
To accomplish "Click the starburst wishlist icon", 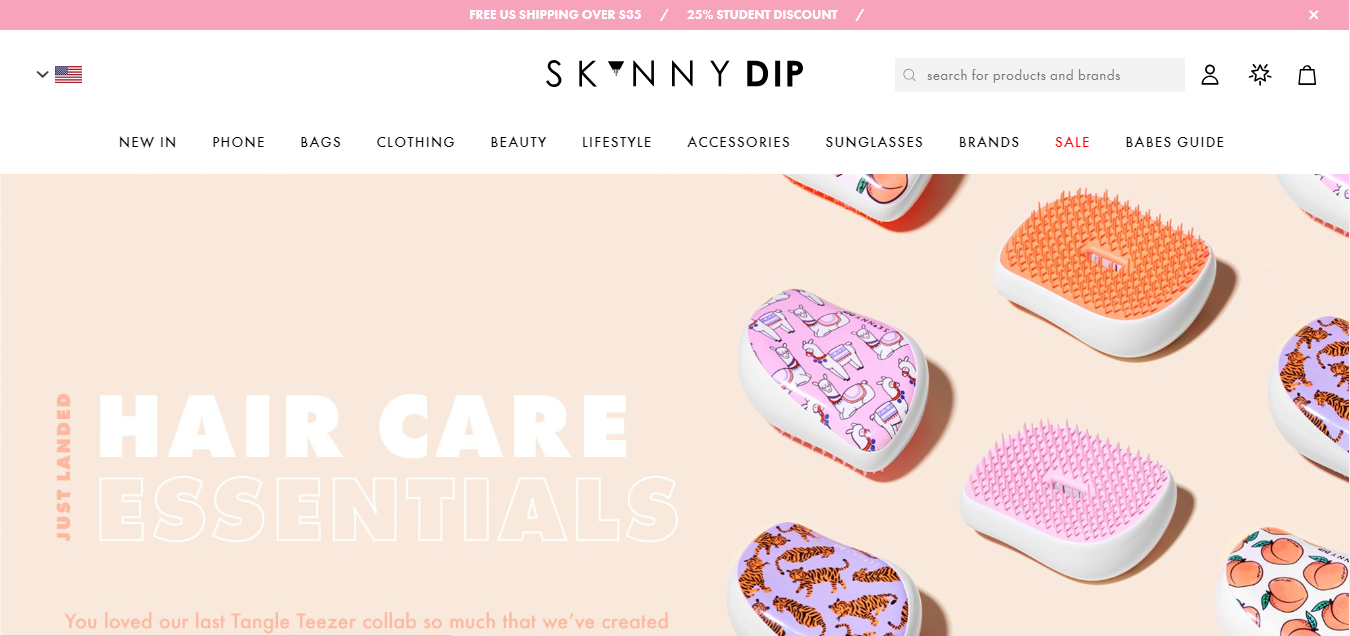I will coord(1260,74).
